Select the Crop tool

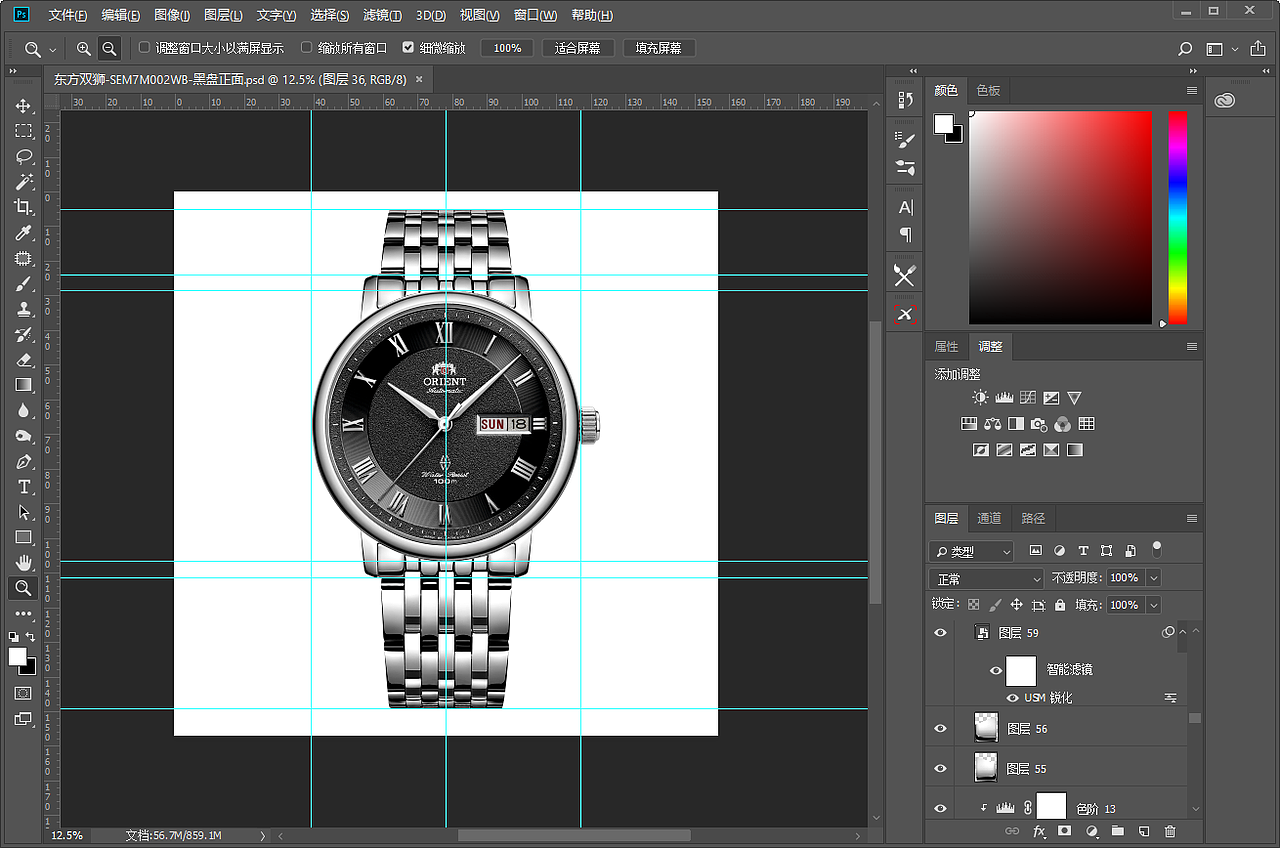pyautogui.click(x=23, y=207)
